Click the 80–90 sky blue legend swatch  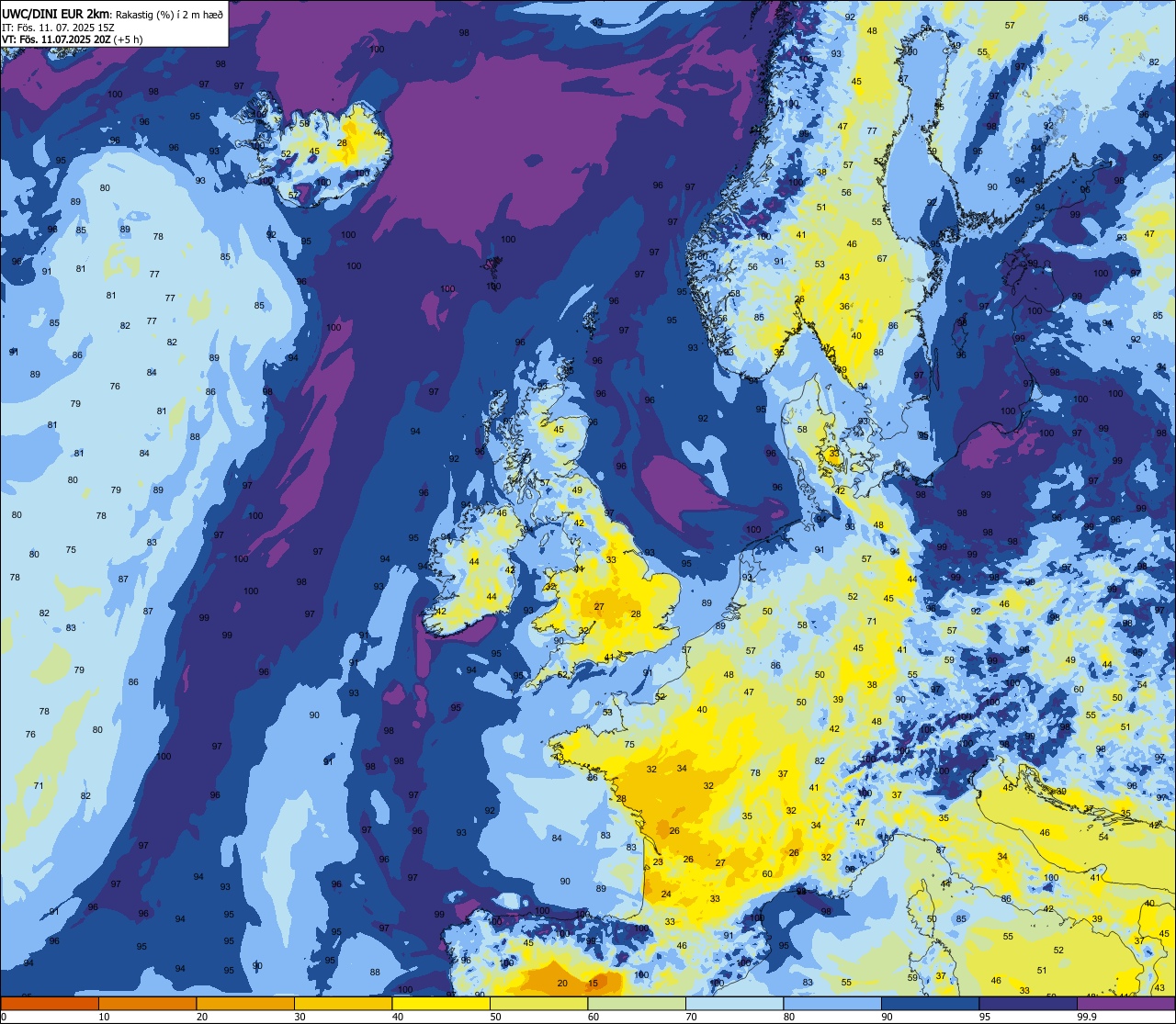pos(832,1004)
